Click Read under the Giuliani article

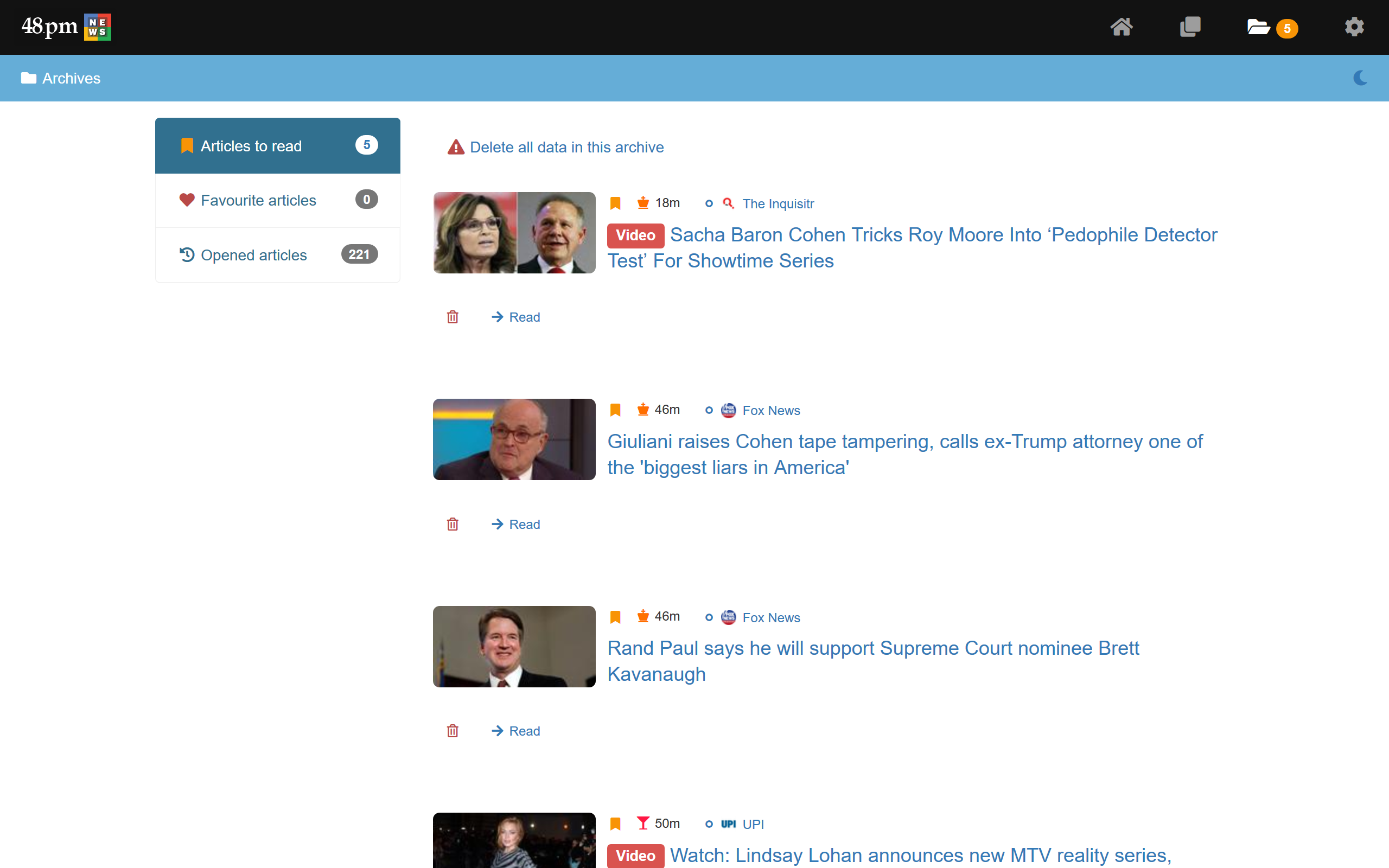pyautogui.click(x=515, y=524)
